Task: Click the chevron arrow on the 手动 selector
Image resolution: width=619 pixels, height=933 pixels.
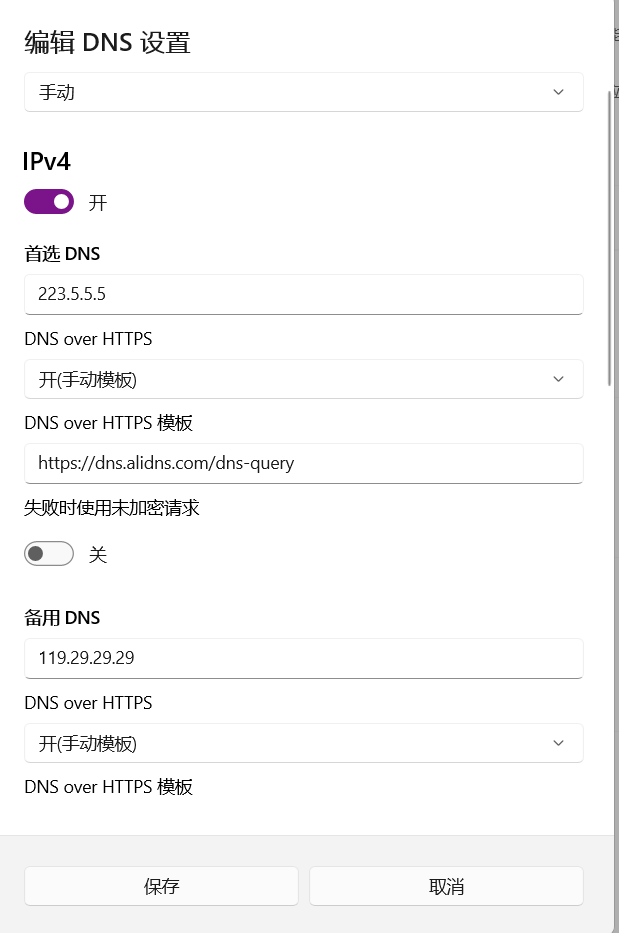Action: coord(558,92)
